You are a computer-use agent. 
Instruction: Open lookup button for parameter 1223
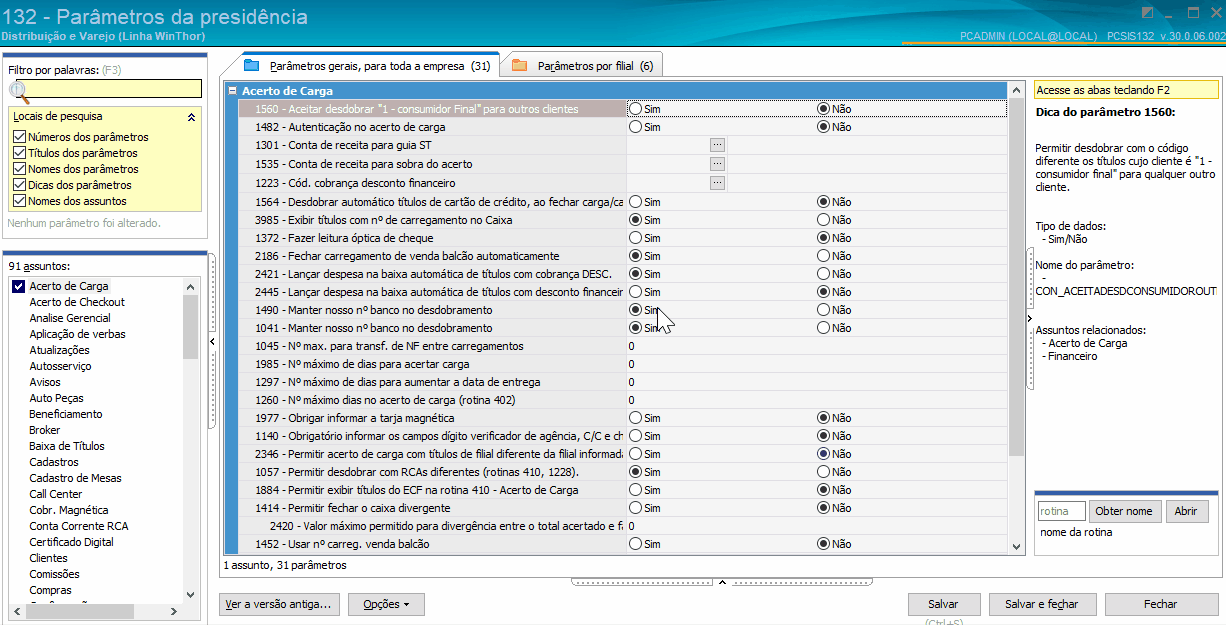717,182
